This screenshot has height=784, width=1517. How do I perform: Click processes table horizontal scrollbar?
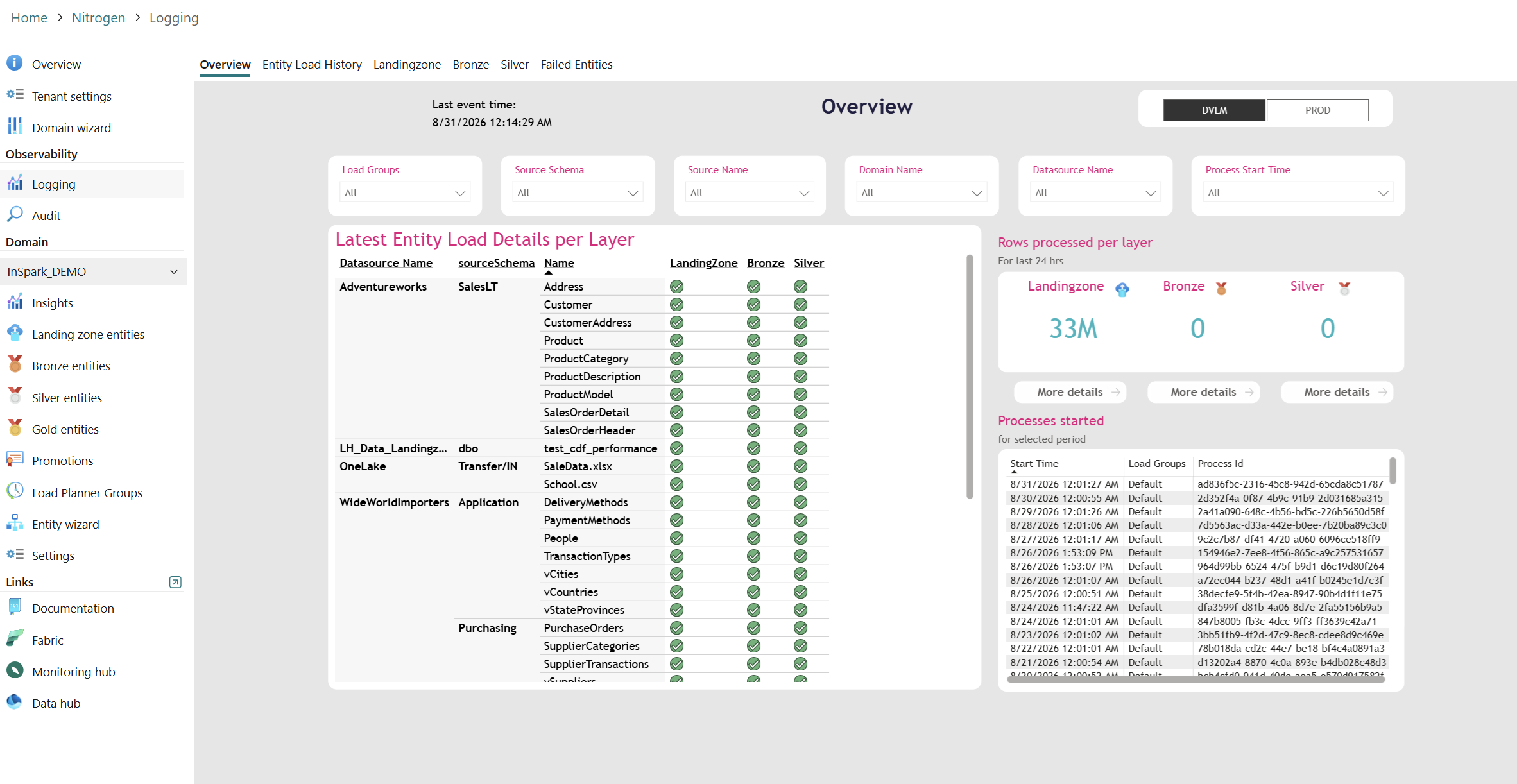[x=1196, y=679]
